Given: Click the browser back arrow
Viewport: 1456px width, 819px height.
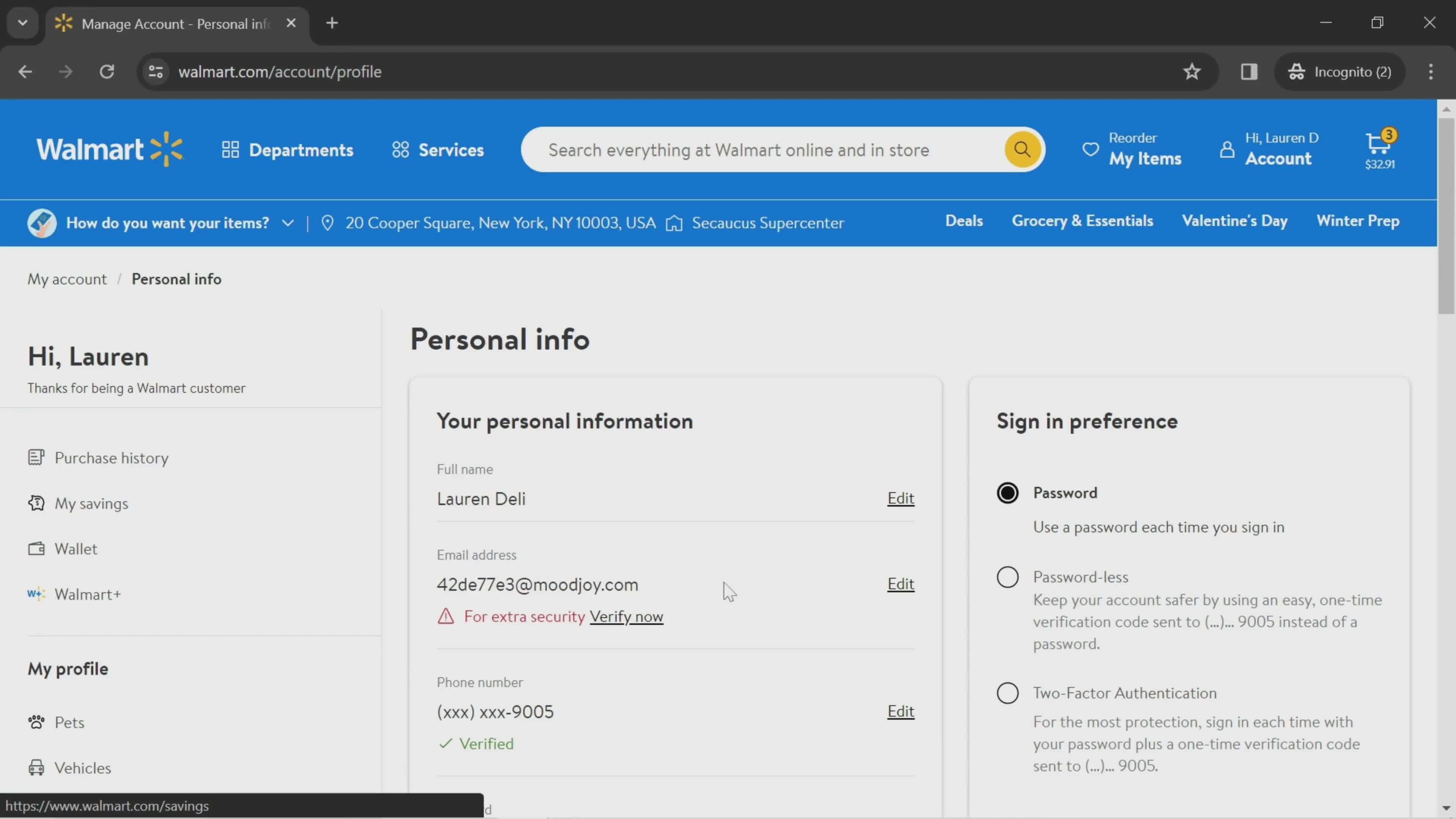Looking at the screenshot, I should [x=25, y=72].
